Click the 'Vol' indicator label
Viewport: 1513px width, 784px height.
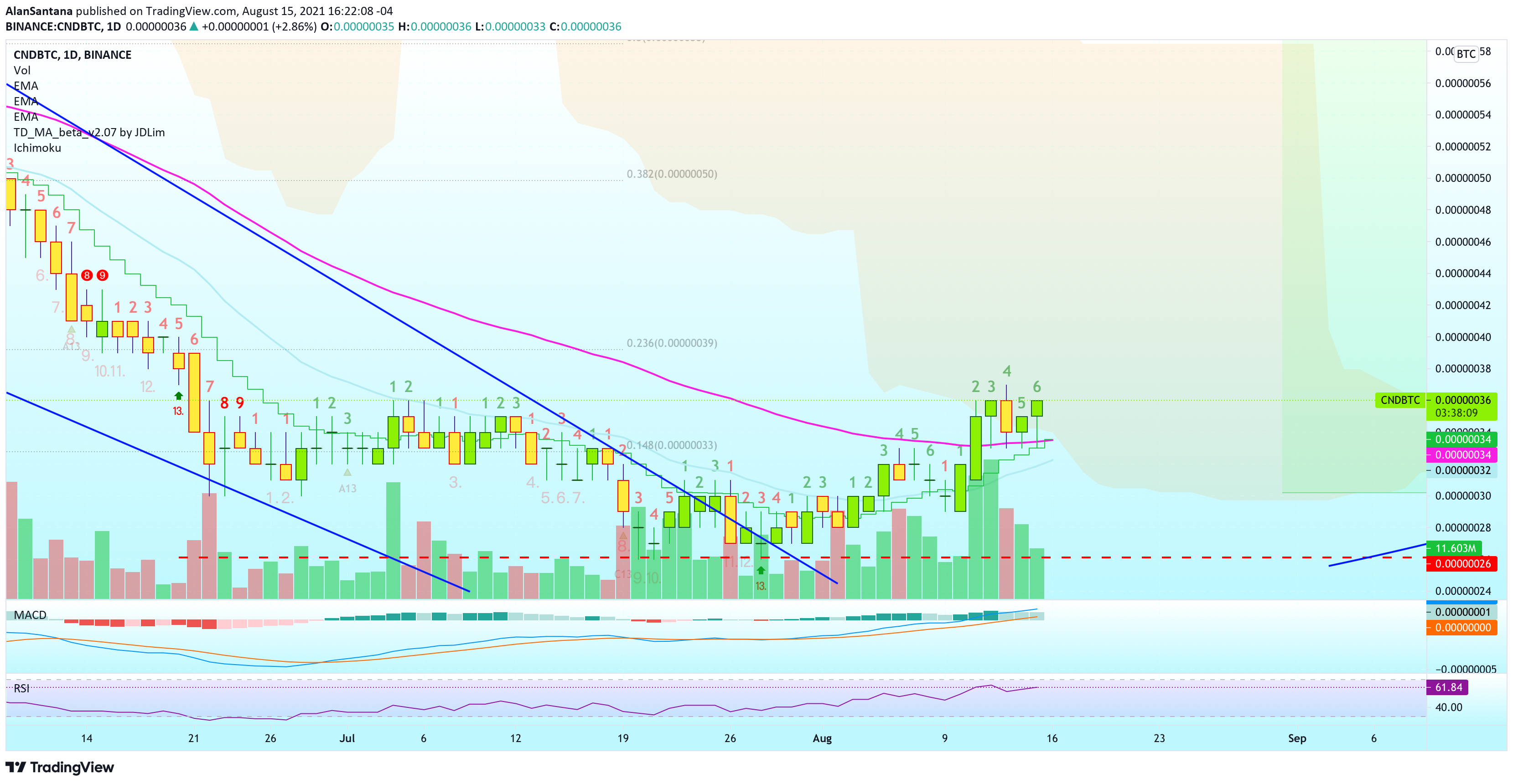tap(22, 70)
